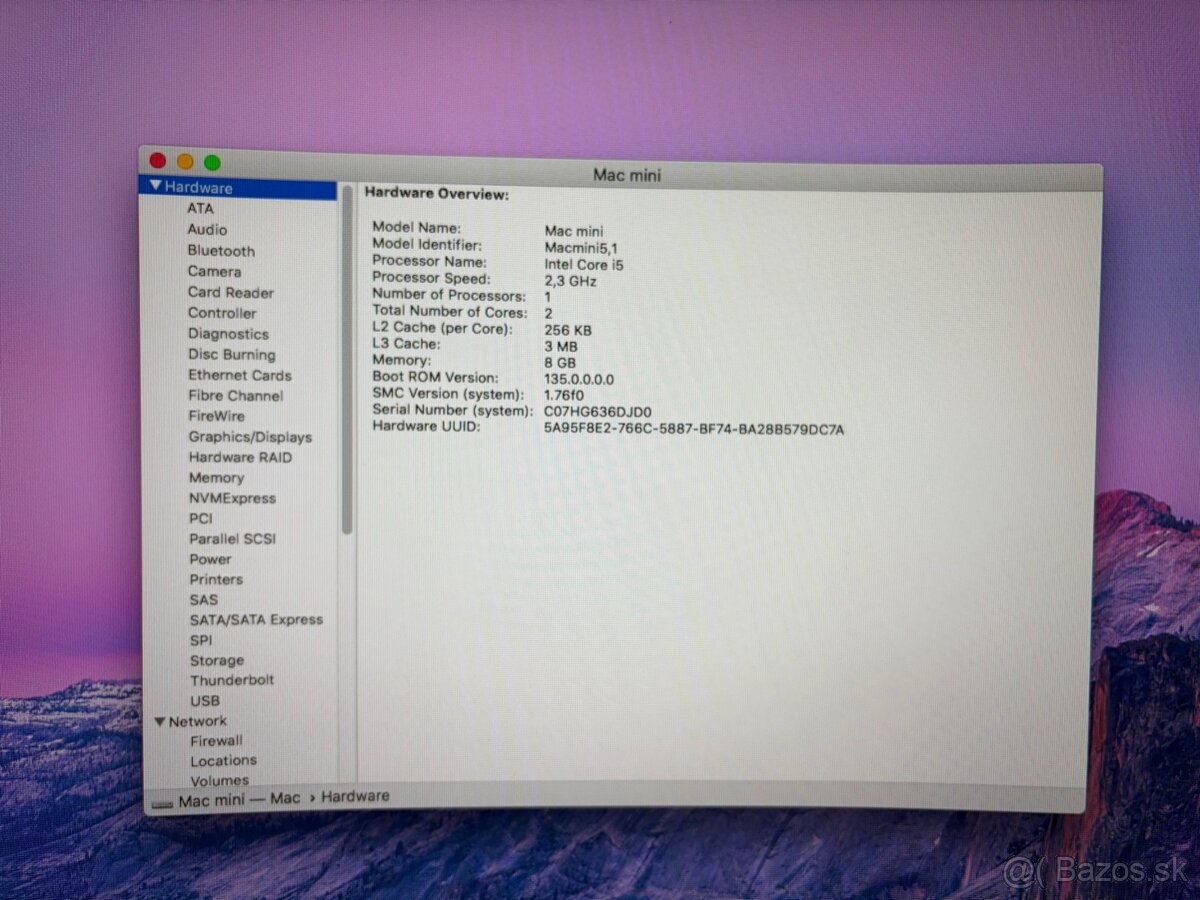This screenshot has height=900, width=1200.
Task: View Ethernet Cards information
Action: point(239,375)
